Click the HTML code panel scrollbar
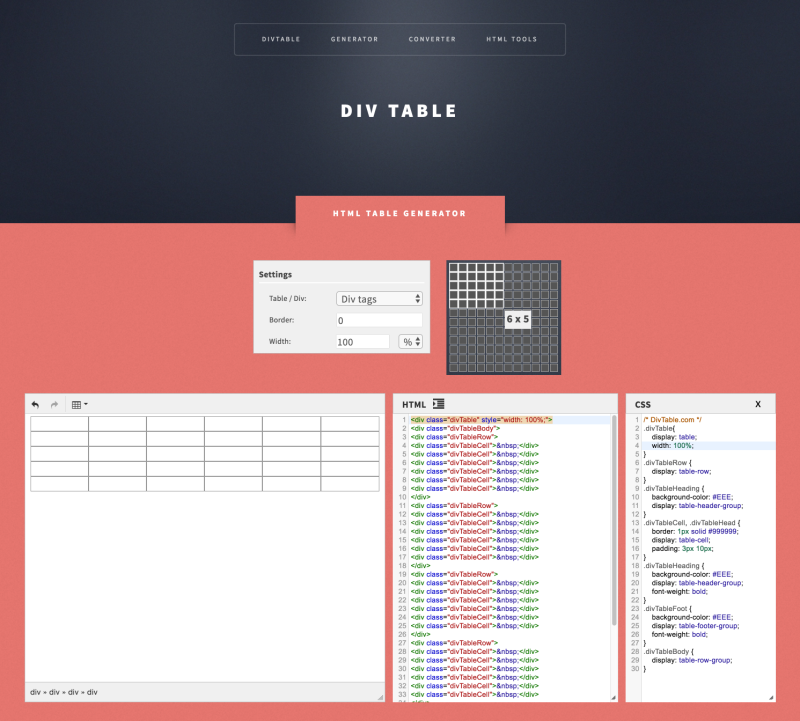This screenshot has width=800, height=721. point(614,519)
